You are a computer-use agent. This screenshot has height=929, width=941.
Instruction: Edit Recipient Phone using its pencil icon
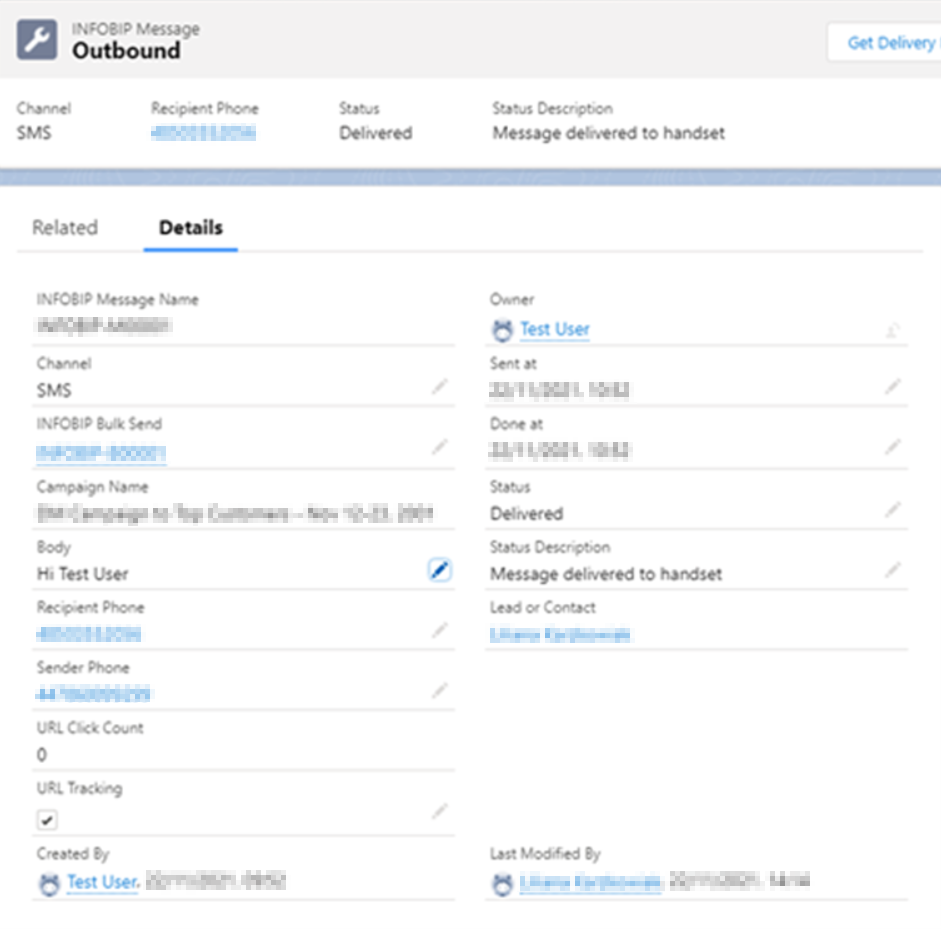pos(439,630)
